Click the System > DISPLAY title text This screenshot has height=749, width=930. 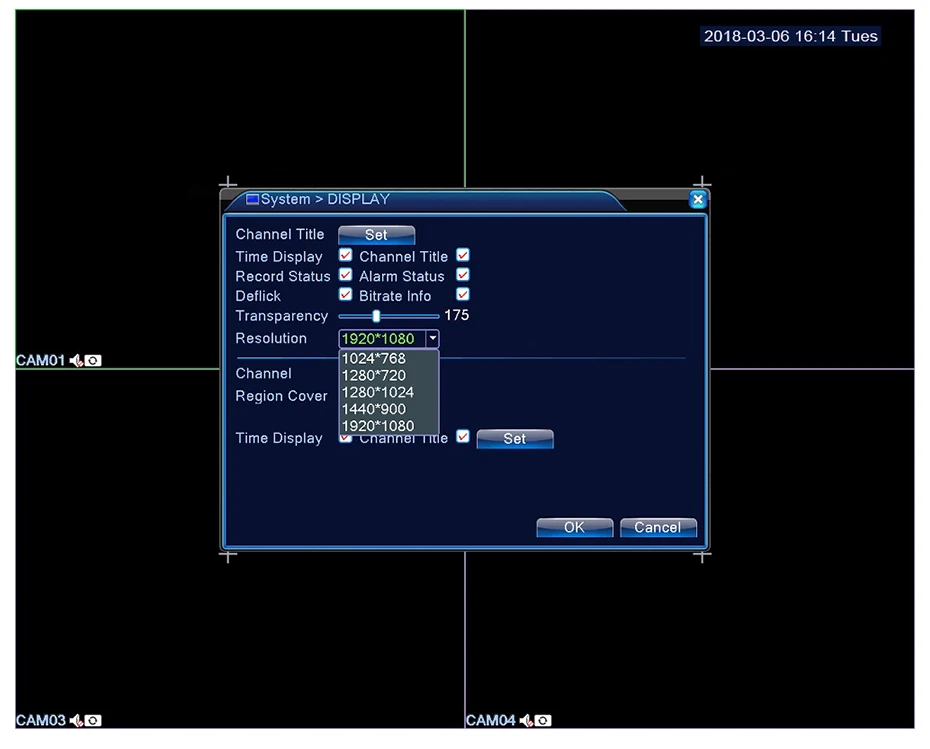coord(325,199)
